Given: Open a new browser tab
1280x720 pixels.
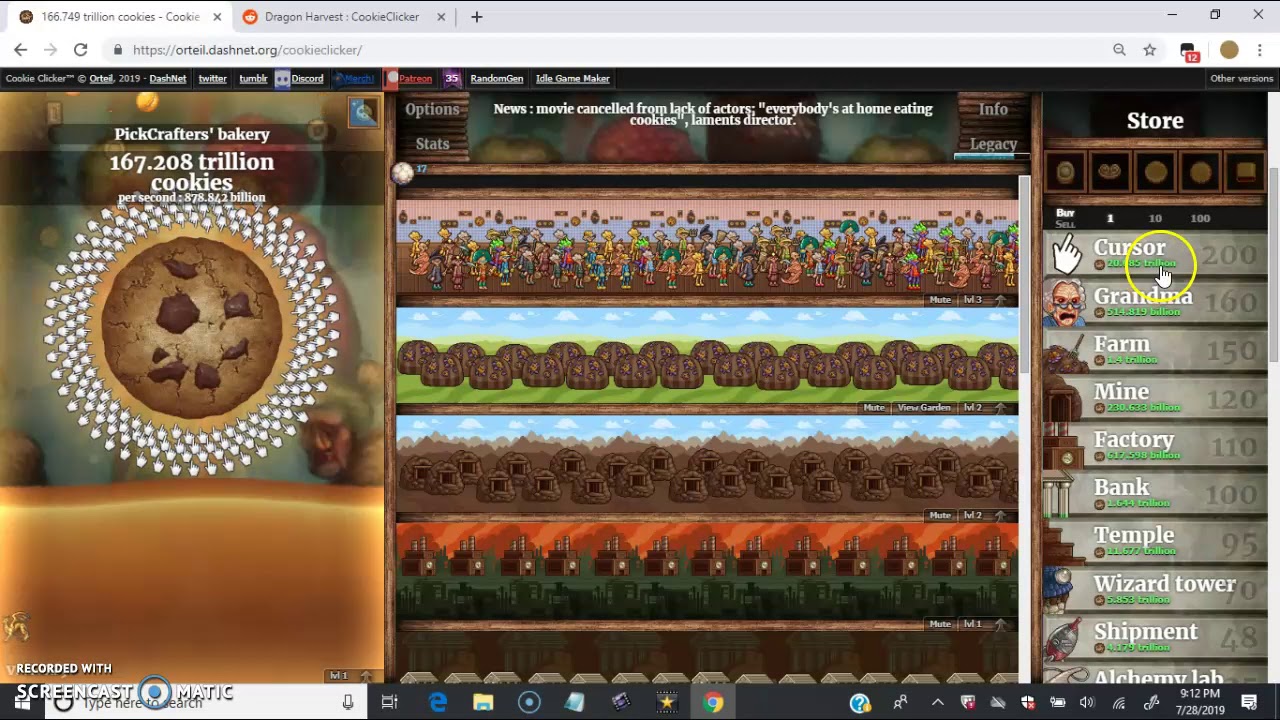Looking at the screenshot, I should 477,17.
